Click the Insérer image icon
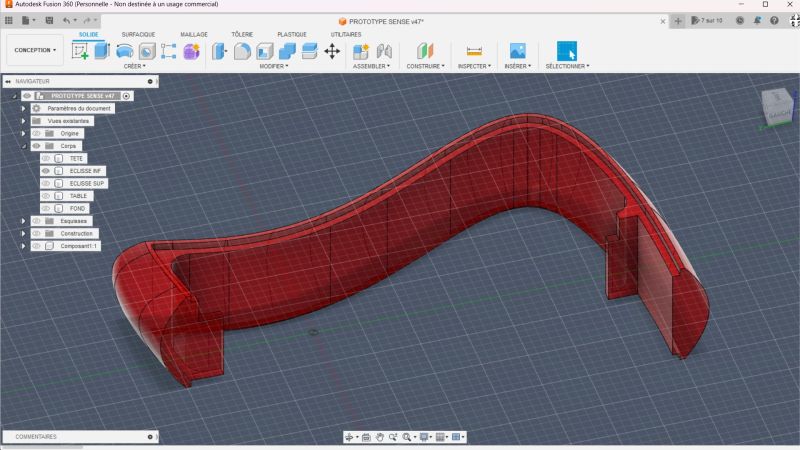Screen dimensions: 800x450 [x=517, y=51]
